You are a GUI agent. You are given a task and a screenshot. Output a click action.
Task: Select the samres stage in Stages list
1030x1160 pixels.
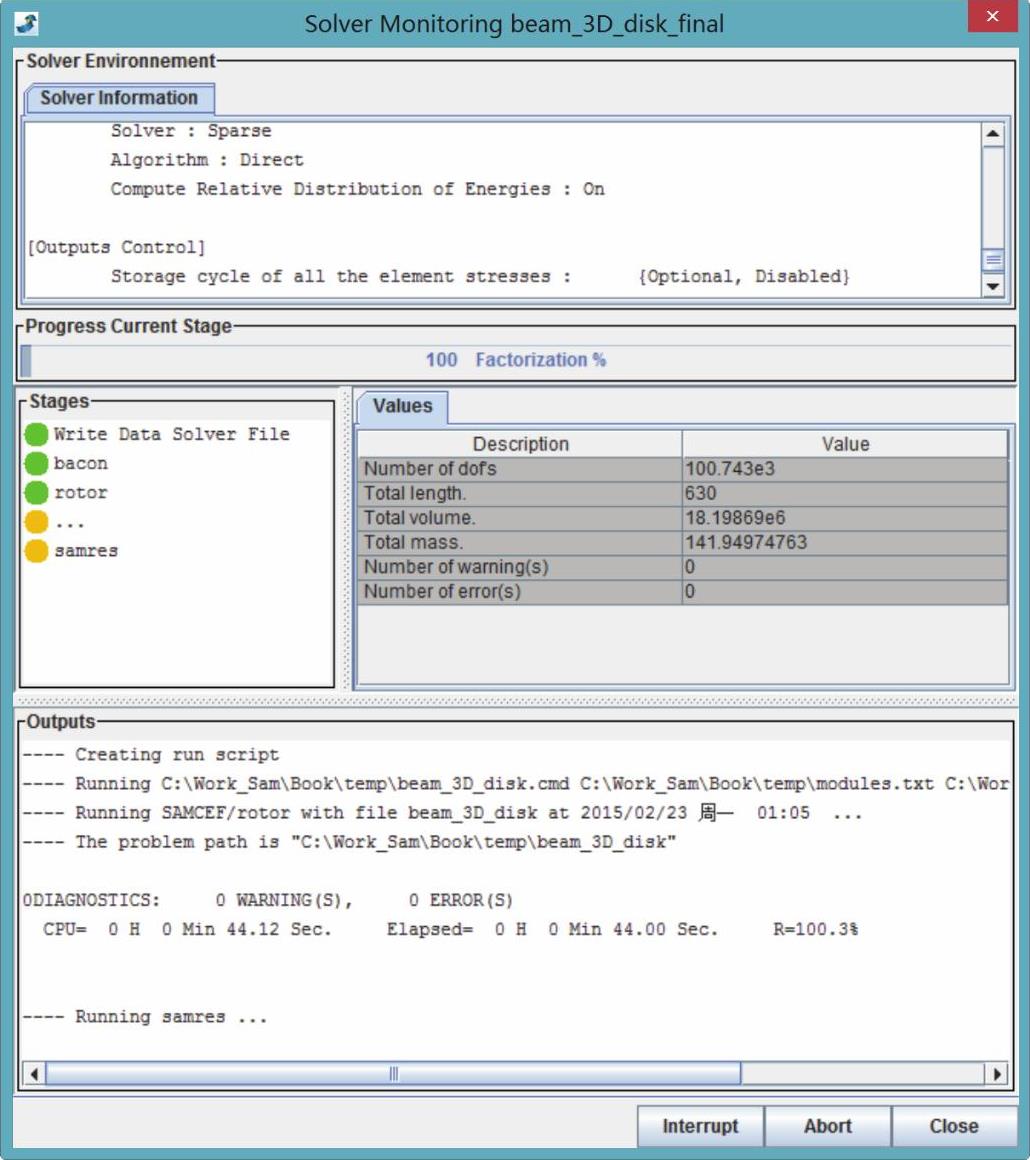(x=86, y=551)
